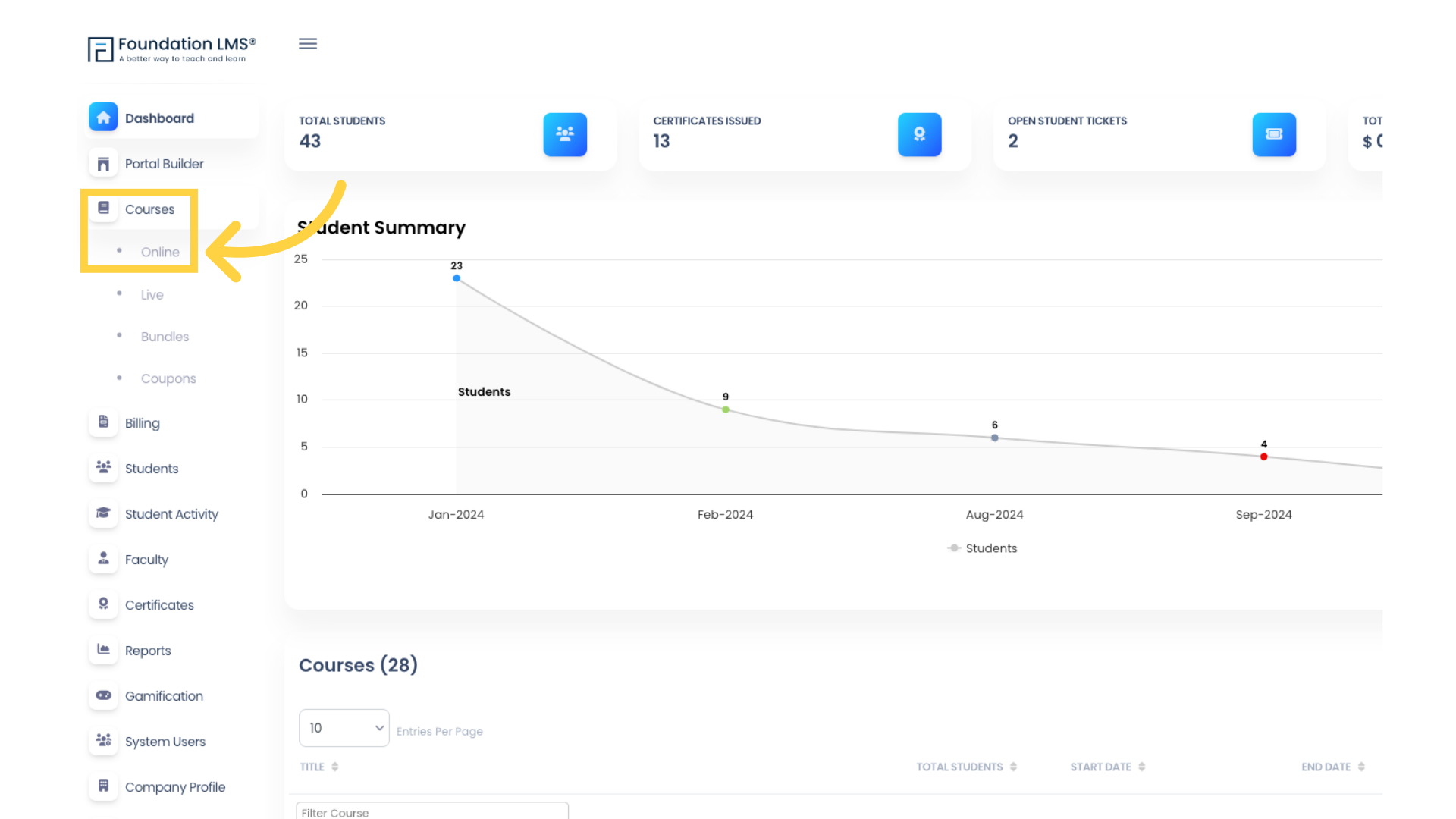Image resolution: width=1456 pixels, height=819 pixels.
Task: Click the Open Student Tickets card icon
Action: 1274,134
